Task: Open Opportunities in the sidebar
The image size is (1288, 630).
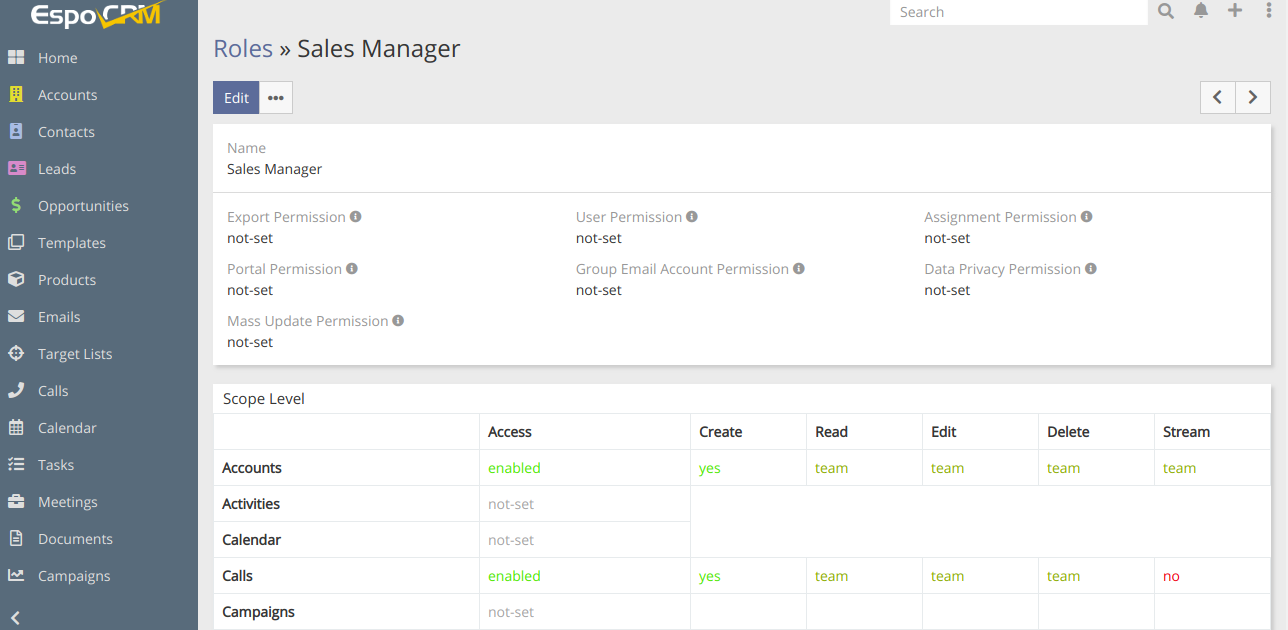Action: pos(83,206)
